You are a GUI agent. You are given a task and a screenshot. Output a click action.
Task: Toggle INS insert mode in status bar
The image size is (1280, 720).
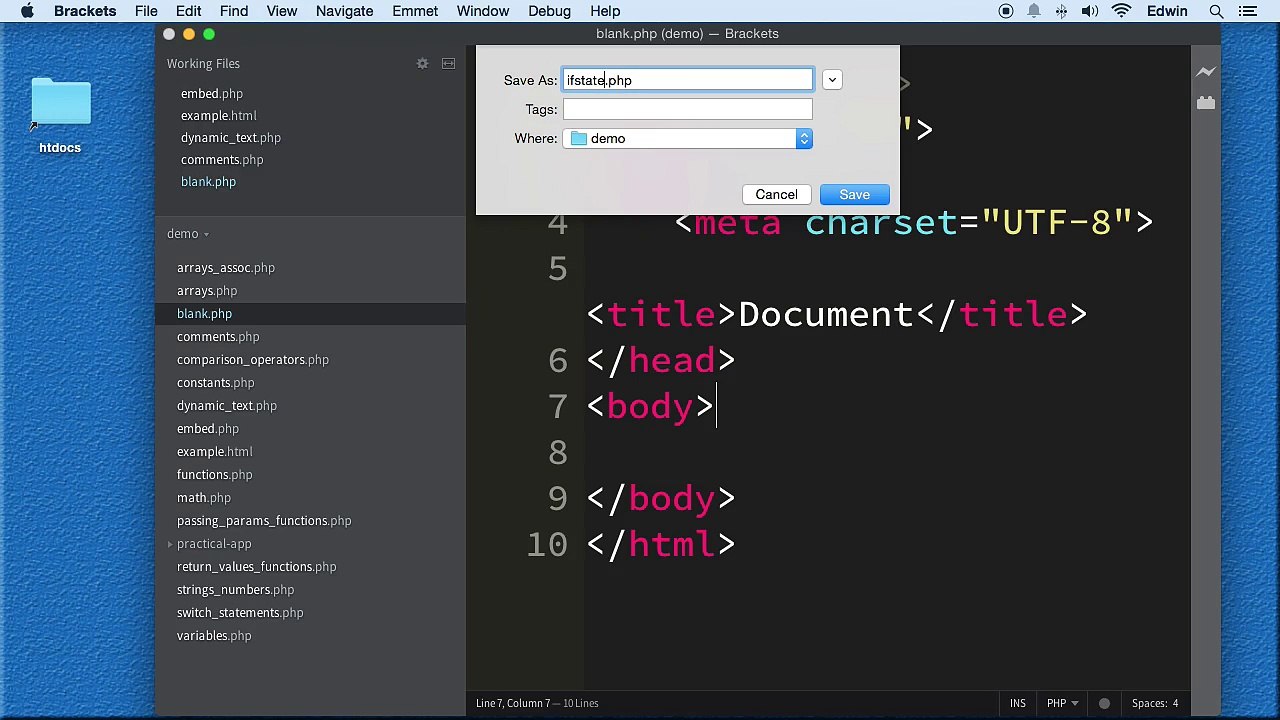[x=1017, y=703]
